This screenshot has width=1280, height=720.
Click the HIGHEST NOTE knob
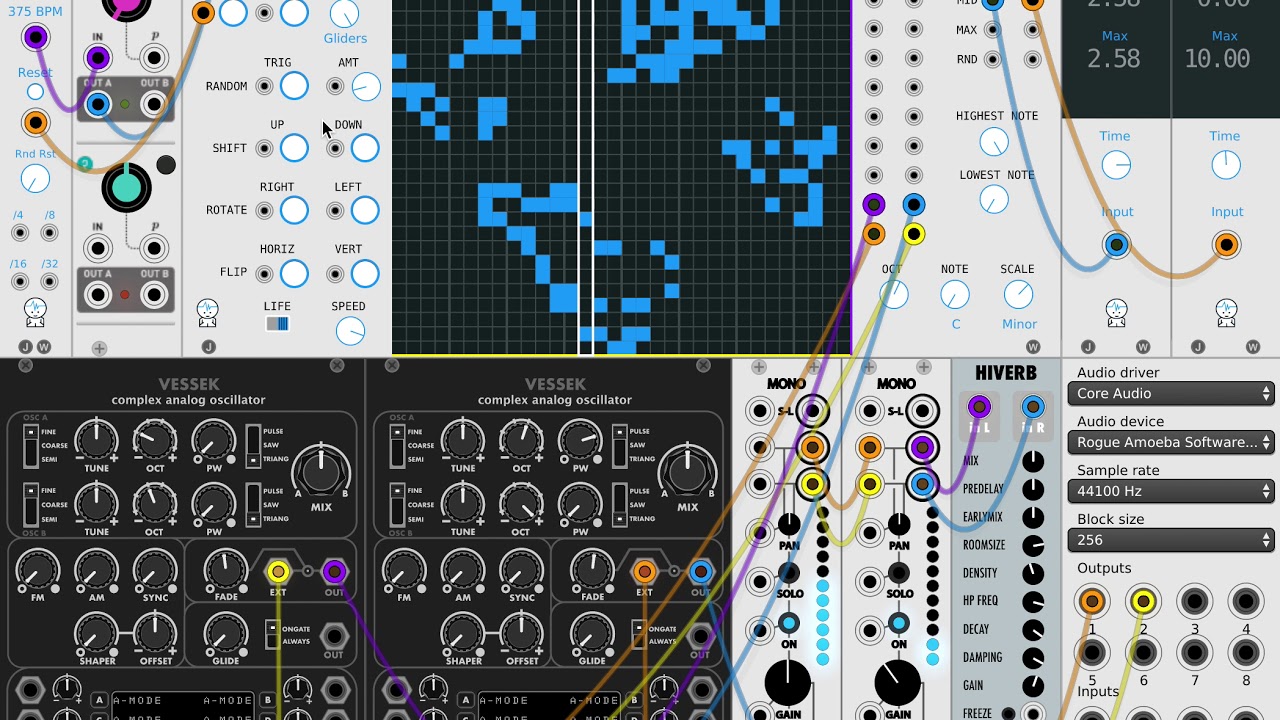(x=994, y=142)
